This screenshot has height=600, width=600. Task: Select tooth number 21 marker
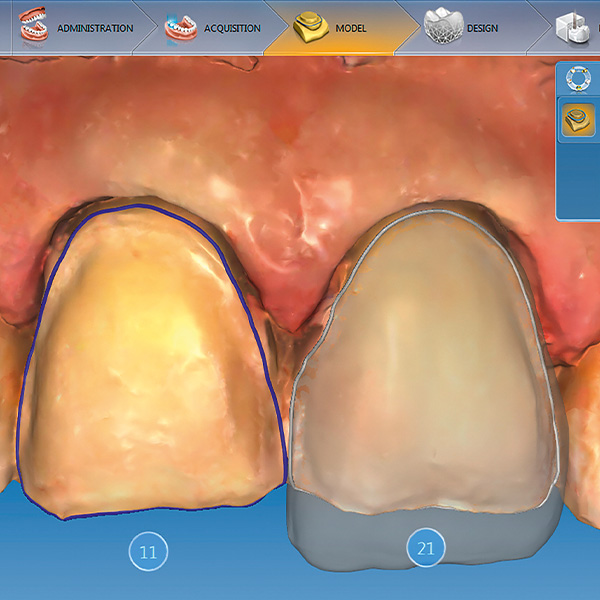[425, 547]
